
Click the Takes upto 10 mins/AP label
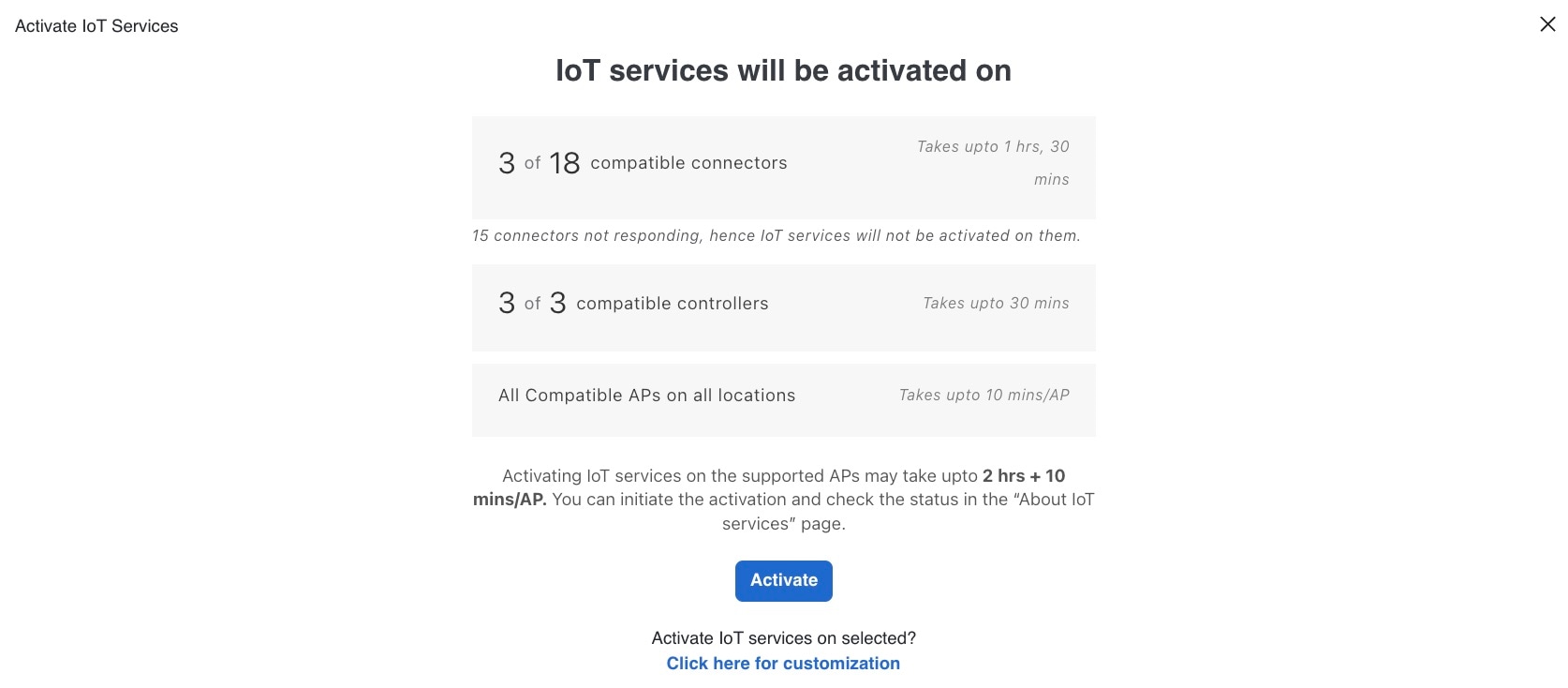pyautogui.click(x=984, y=396)
